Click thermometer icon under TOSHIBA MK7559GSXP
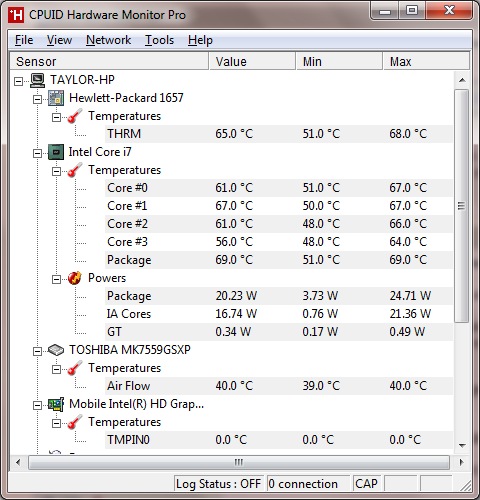 click(75, 368)
